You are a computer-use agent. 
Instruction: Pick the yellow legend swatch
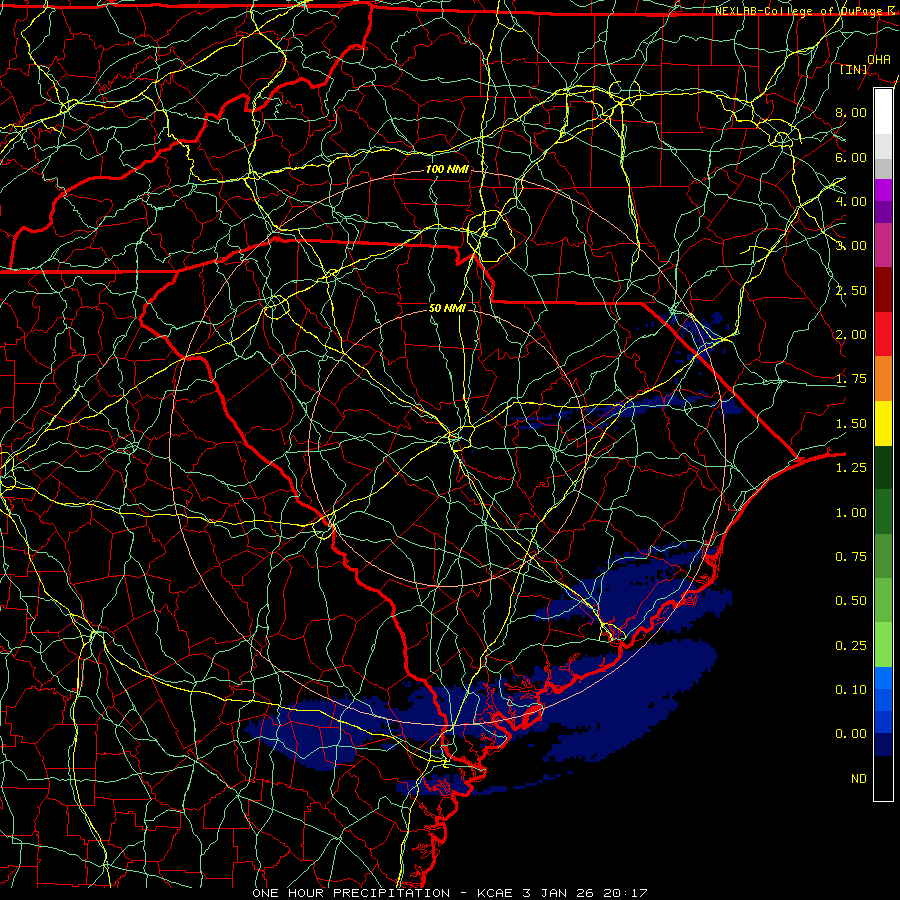pyautogui.click(x=883, y=423)
